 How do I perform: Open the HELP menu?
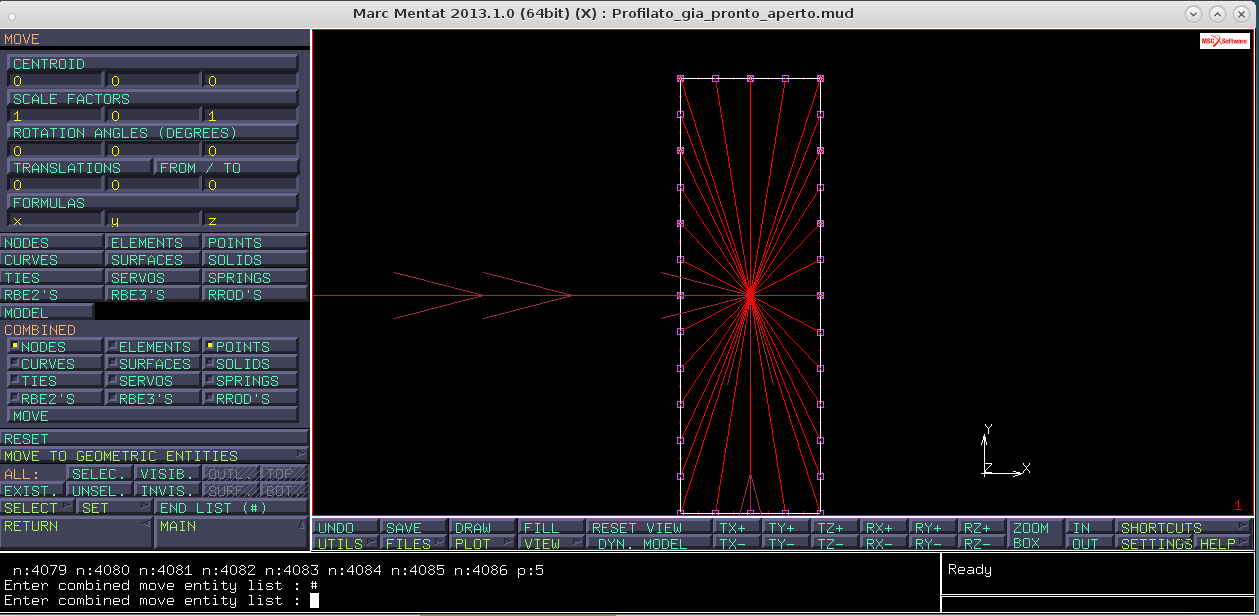1224,544
